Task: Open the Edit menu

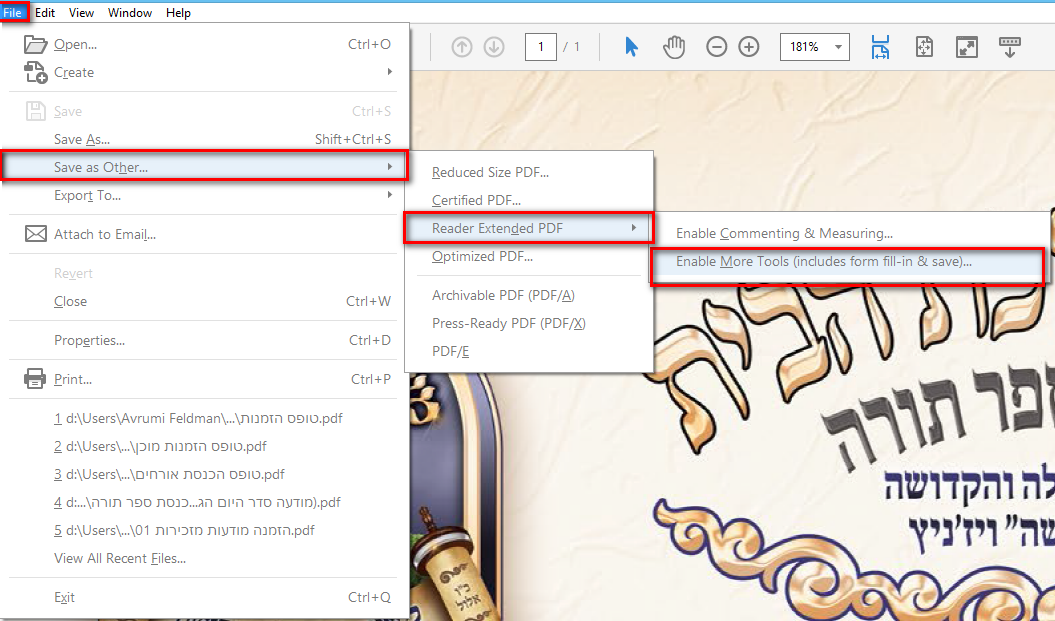Action: point(44,13)
